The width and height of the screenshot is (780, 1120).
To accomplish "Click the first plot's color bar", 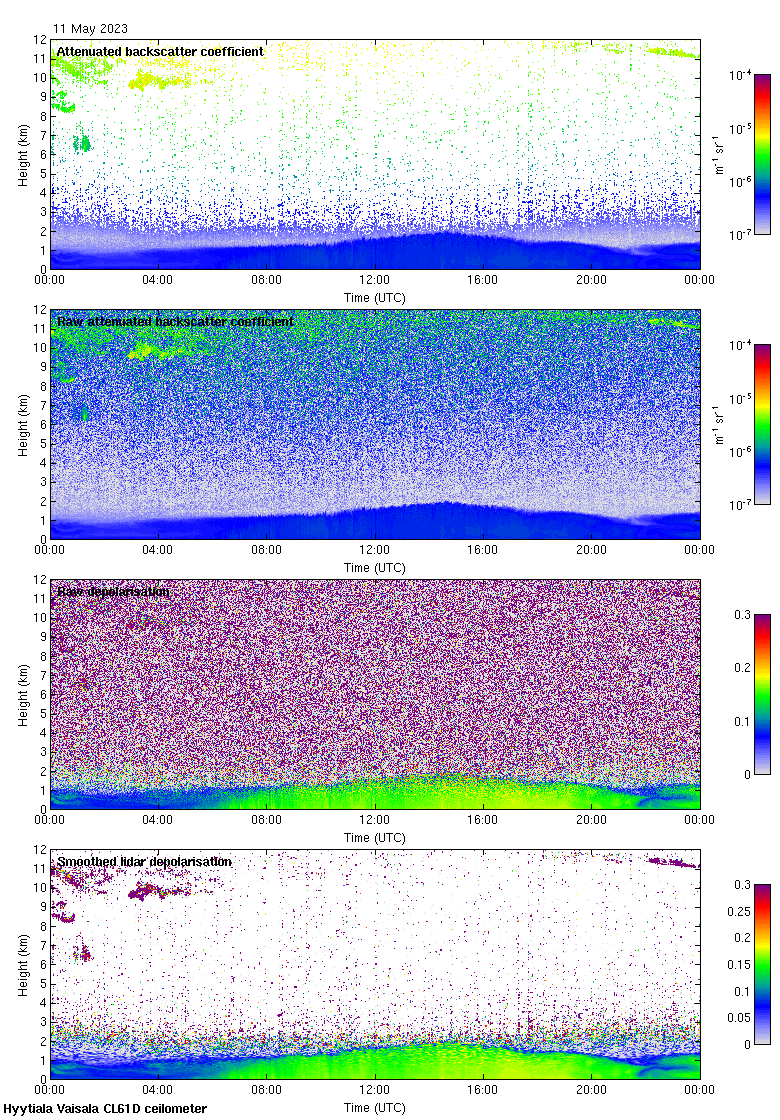I will click(762, 154).
